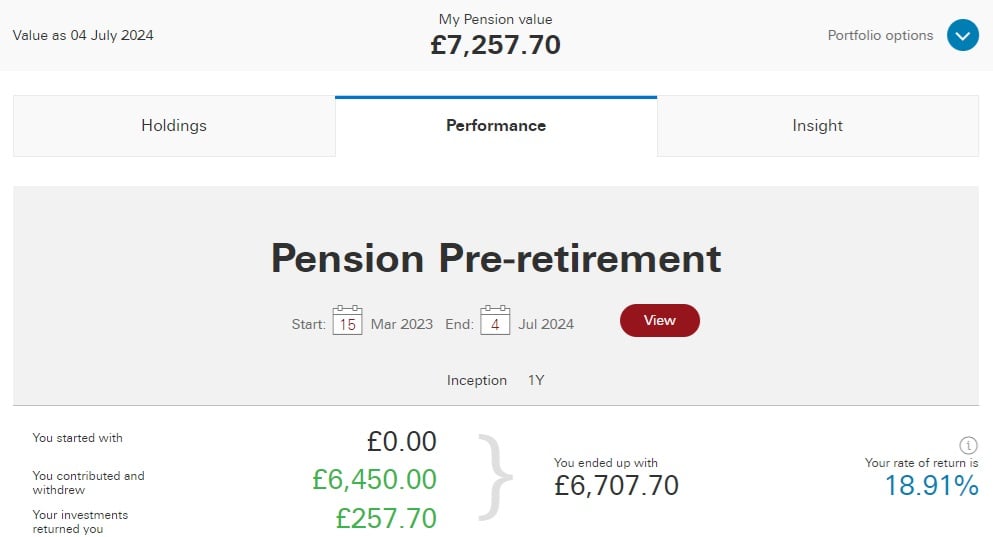Open the end date calendar icon
The image size is (993, 537).
point(495,320)
